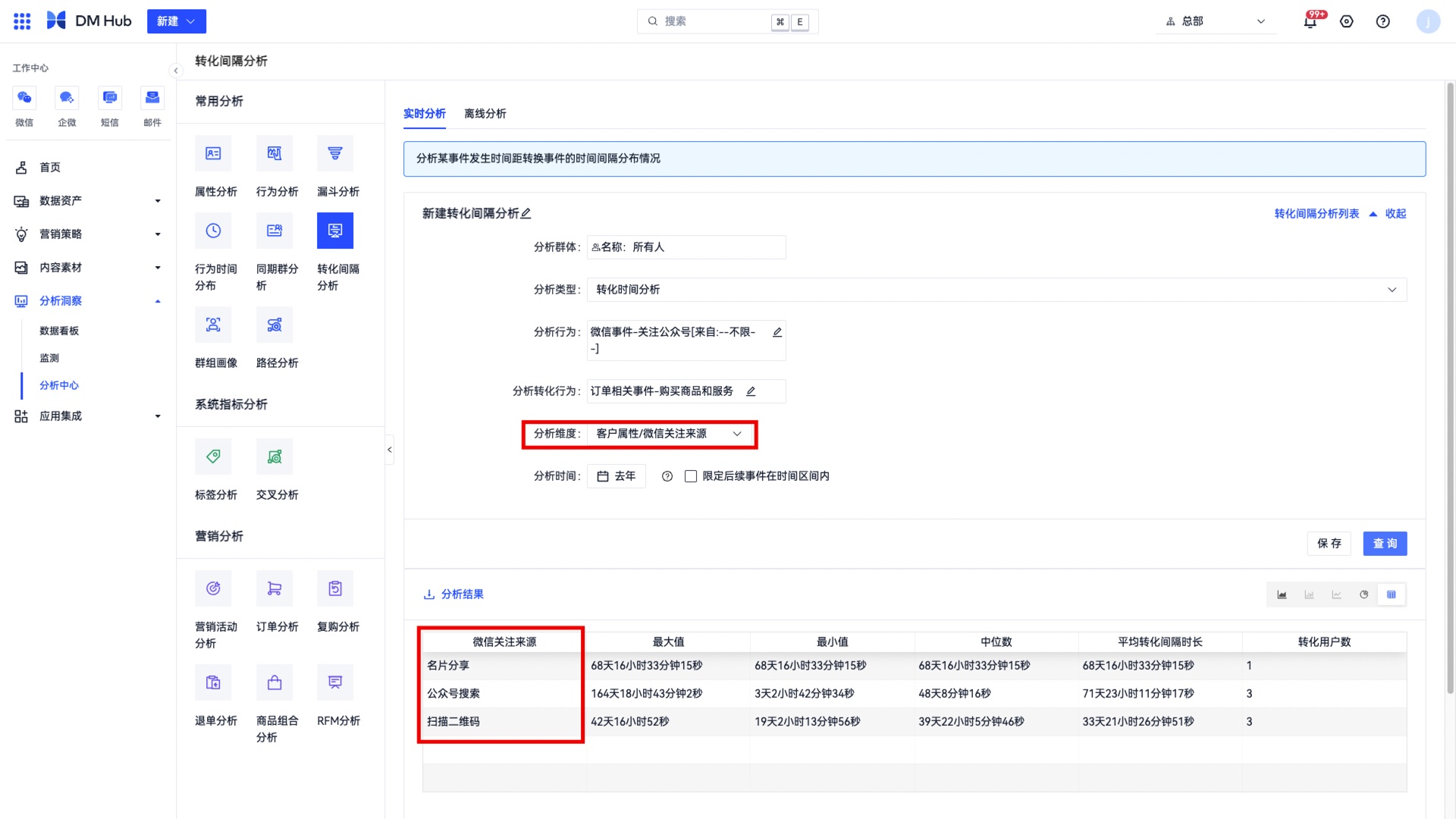Image resolution: width=1456 pixels, height=819 pixels.
Task: Open 漏斗分析 funnel analysis icon
Action: pyautogui.click(x=335, y=153)
